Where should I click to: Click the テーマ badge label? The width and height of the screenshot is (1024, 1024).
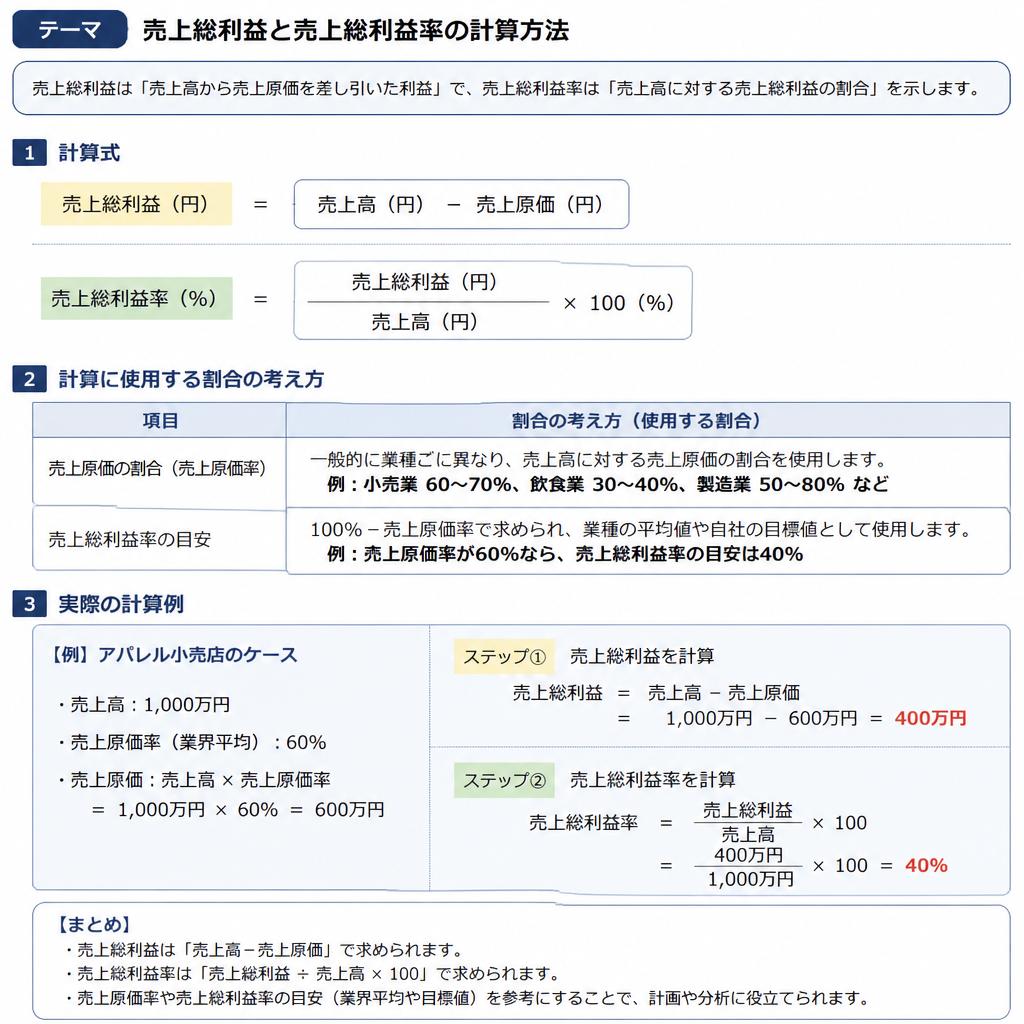[69, 29]
